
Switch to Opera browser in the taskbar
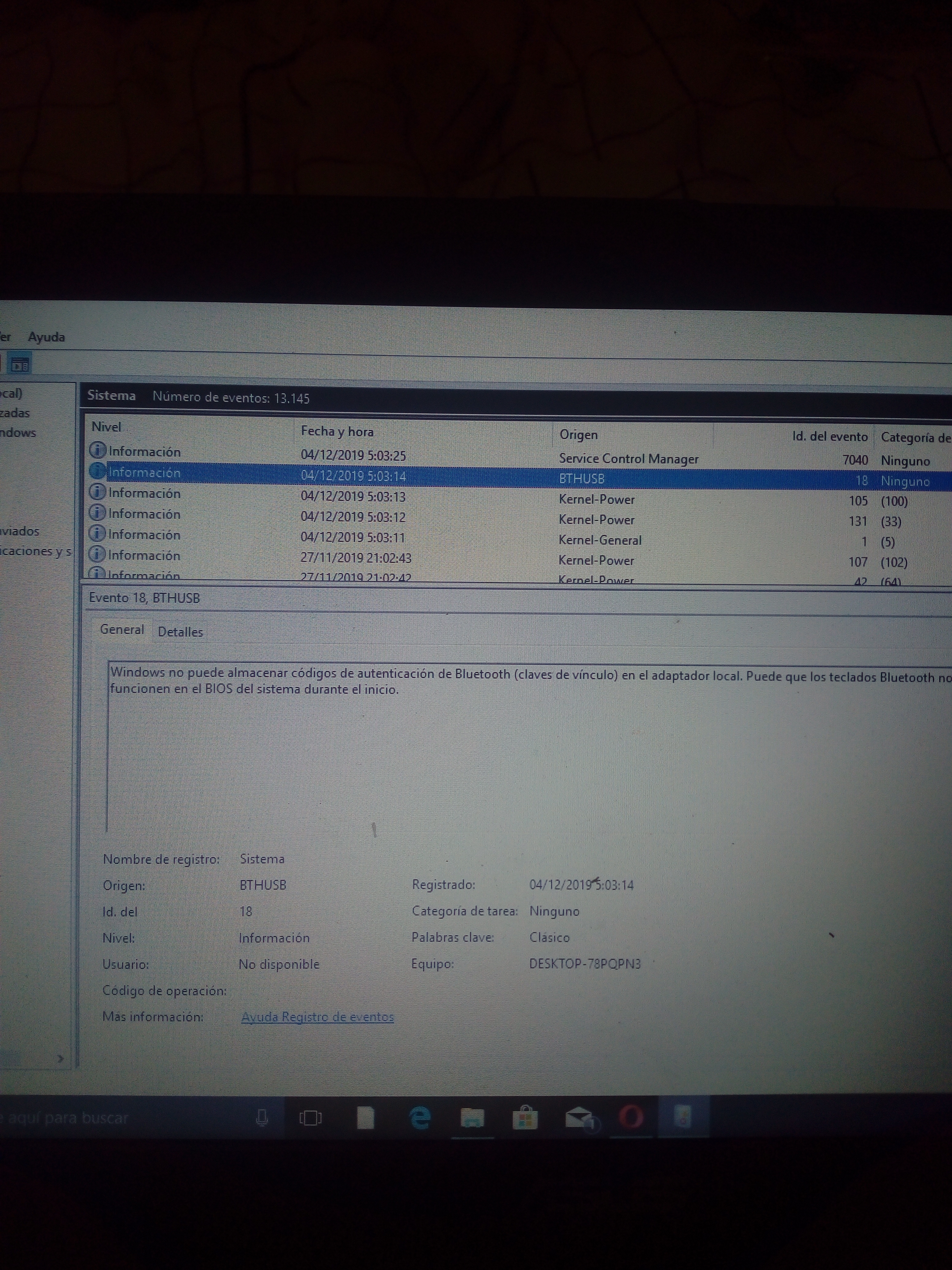click(631, 1117)
